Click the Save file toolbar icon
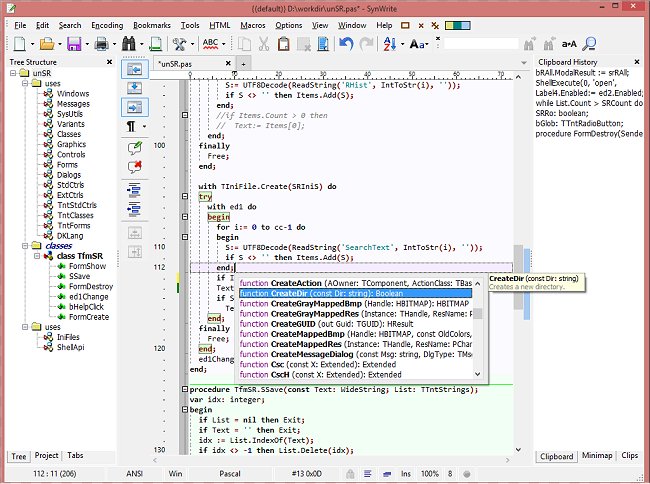650x484 pixels. (x=73, y=44)
